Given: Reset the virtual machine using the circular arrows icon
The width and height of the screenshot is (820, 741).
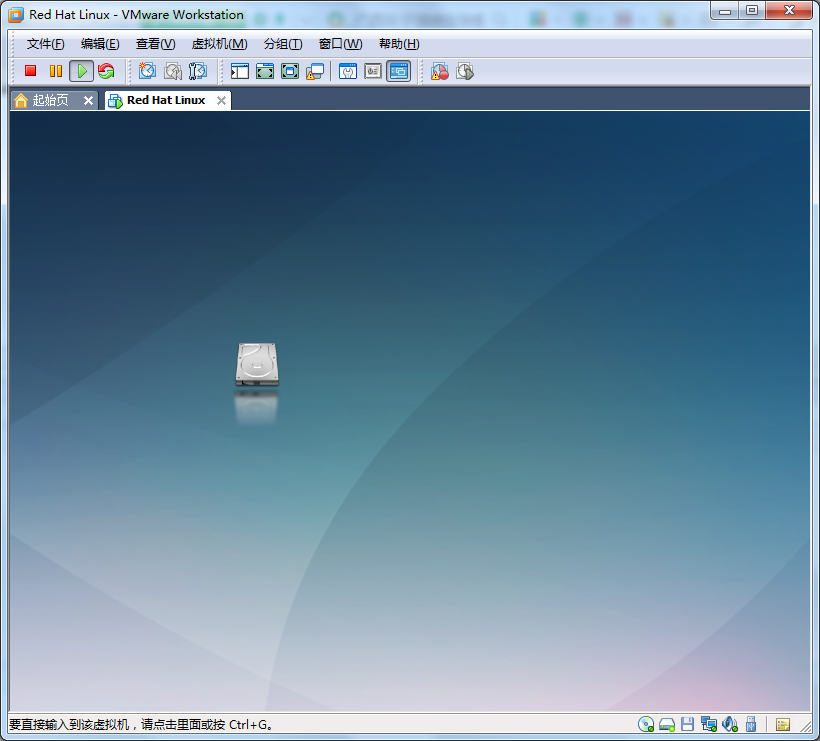Looking at the screenshot, I should pyautogui.click(x=106, y=71).
